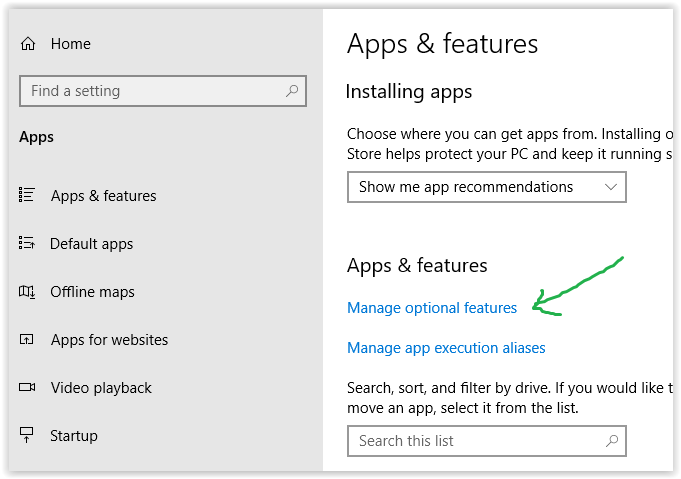Click the Apps & features list icon
The width and height of the screenshot is (681, 479).
[x=28, y=195]
